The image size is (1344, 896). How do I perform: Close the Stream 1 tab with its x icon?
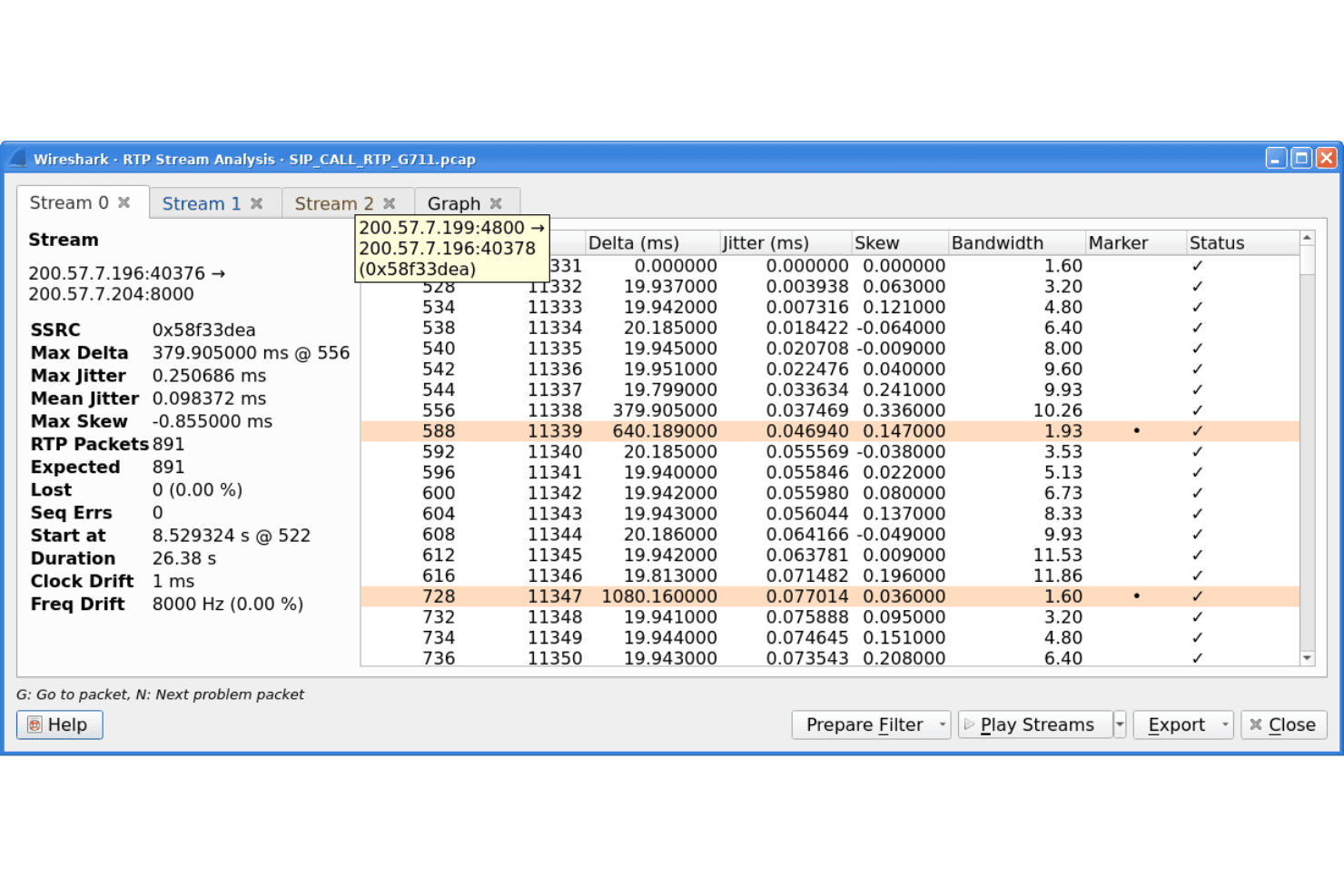(257, 203)
